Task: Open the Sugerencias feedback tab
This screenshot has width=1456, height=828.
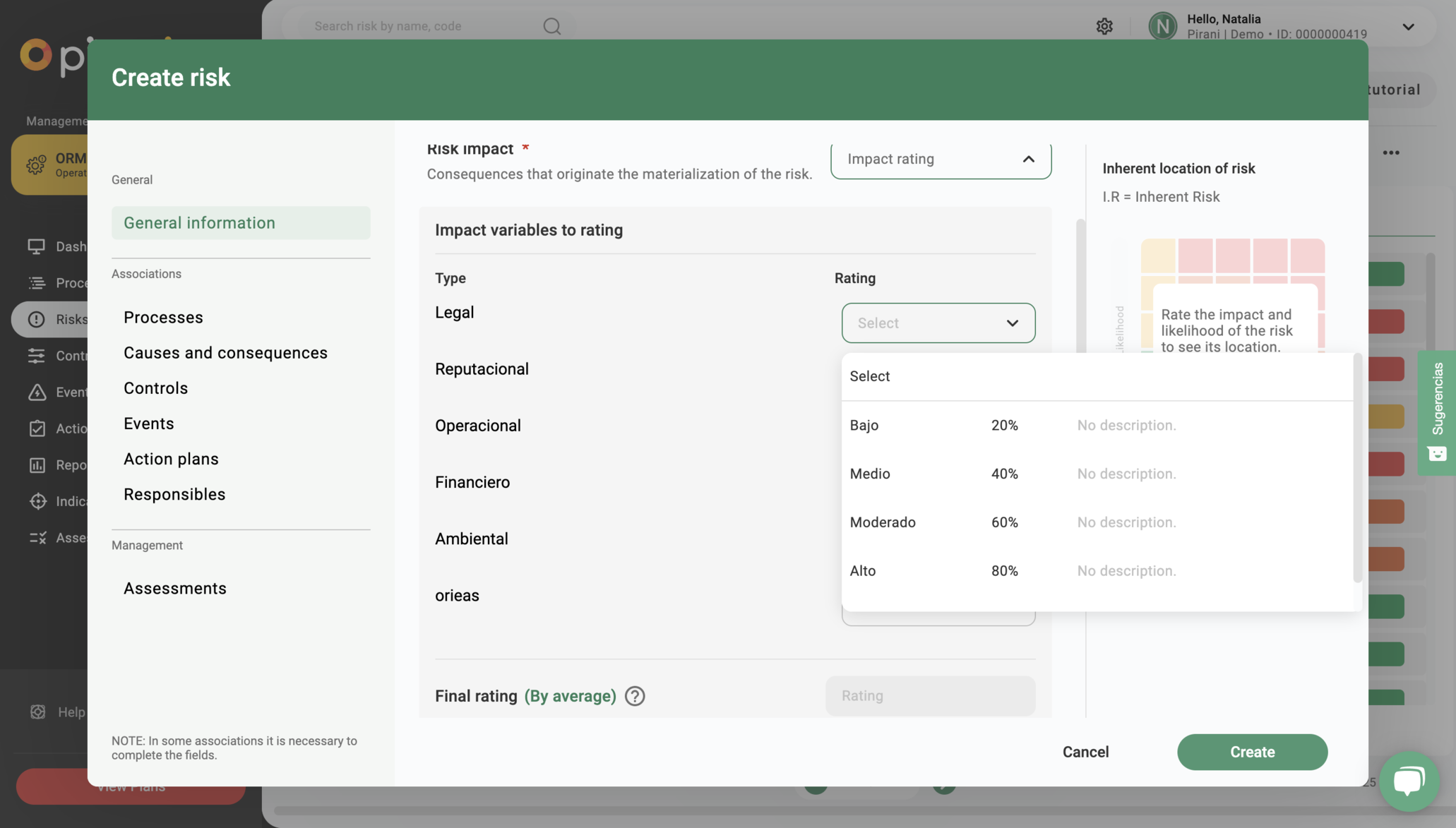Action: pos(1437,412)
